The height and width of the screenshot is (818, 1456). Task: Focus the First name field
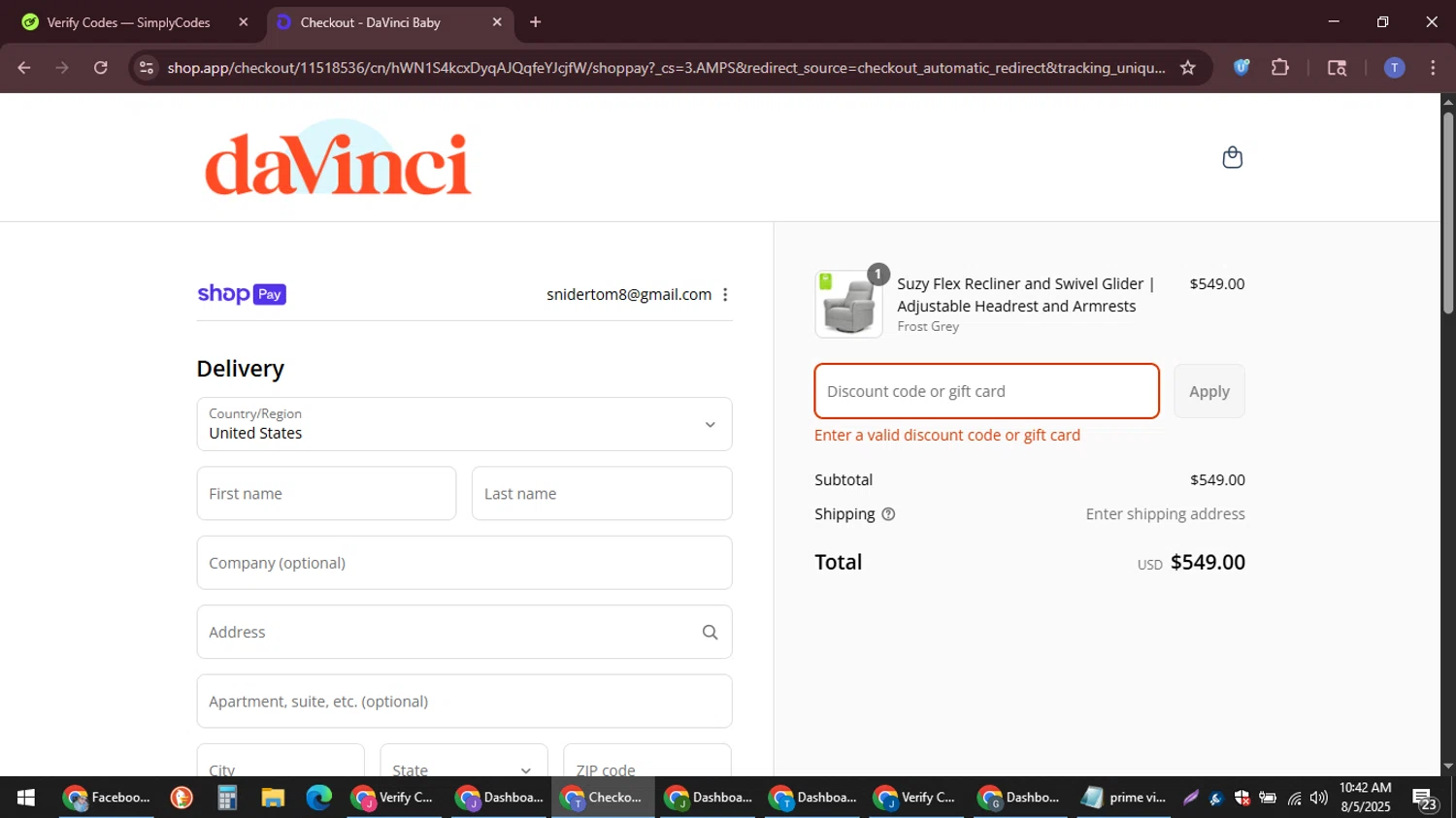(326, 493)
